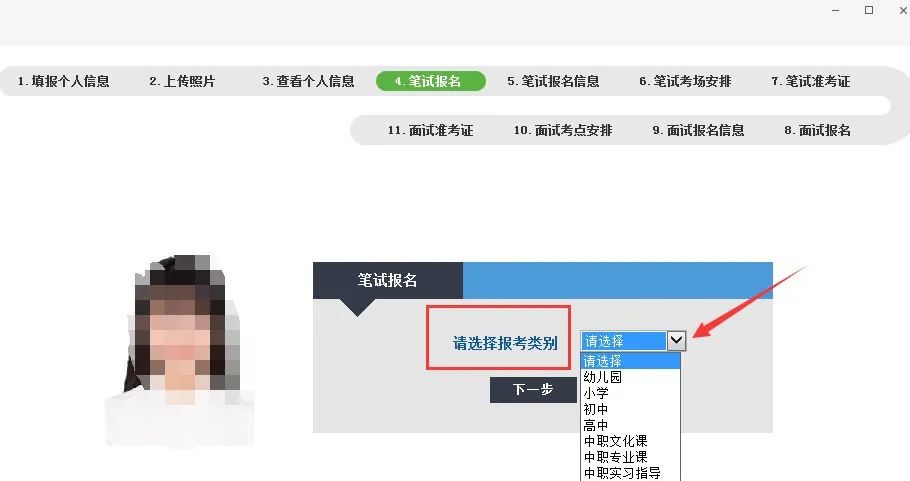Select the active step 4 笔试报名
The width and height of the screenshot is (910, 481).
(x=431, y=81)
